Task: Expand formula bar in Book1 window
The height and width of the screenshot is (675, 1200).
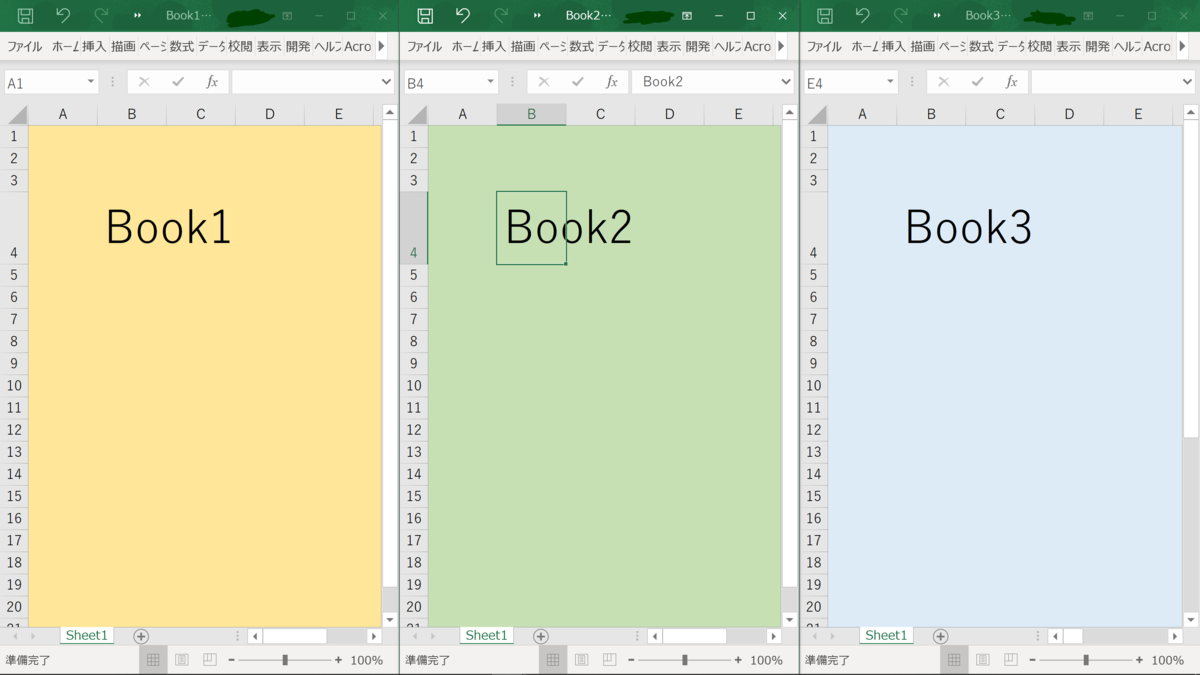Action: pyautogui.click(x=386, y=82)
